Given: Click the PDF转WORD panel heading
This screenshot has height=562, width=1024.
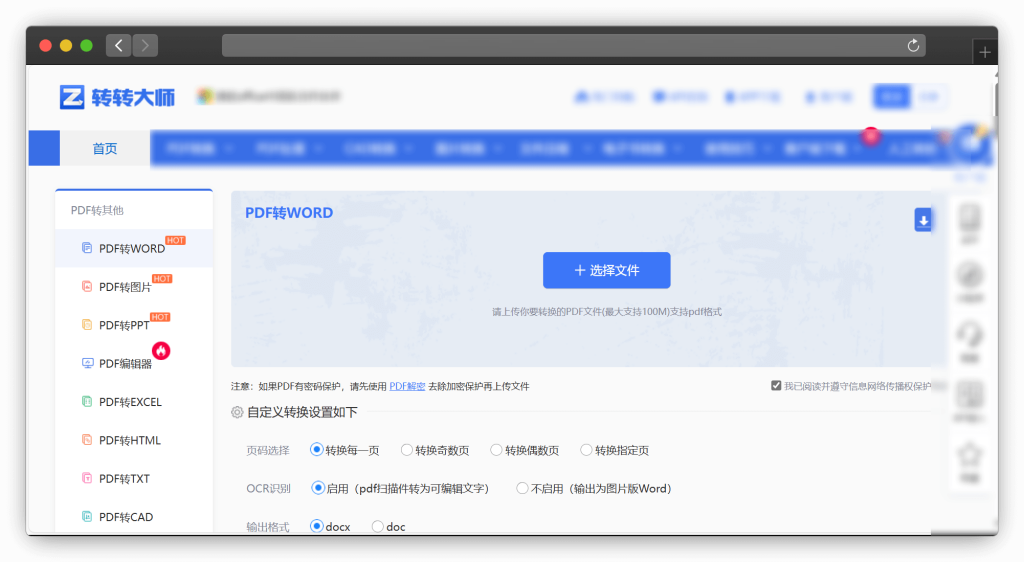Looking at the screenshot, I should click(289, 213).
